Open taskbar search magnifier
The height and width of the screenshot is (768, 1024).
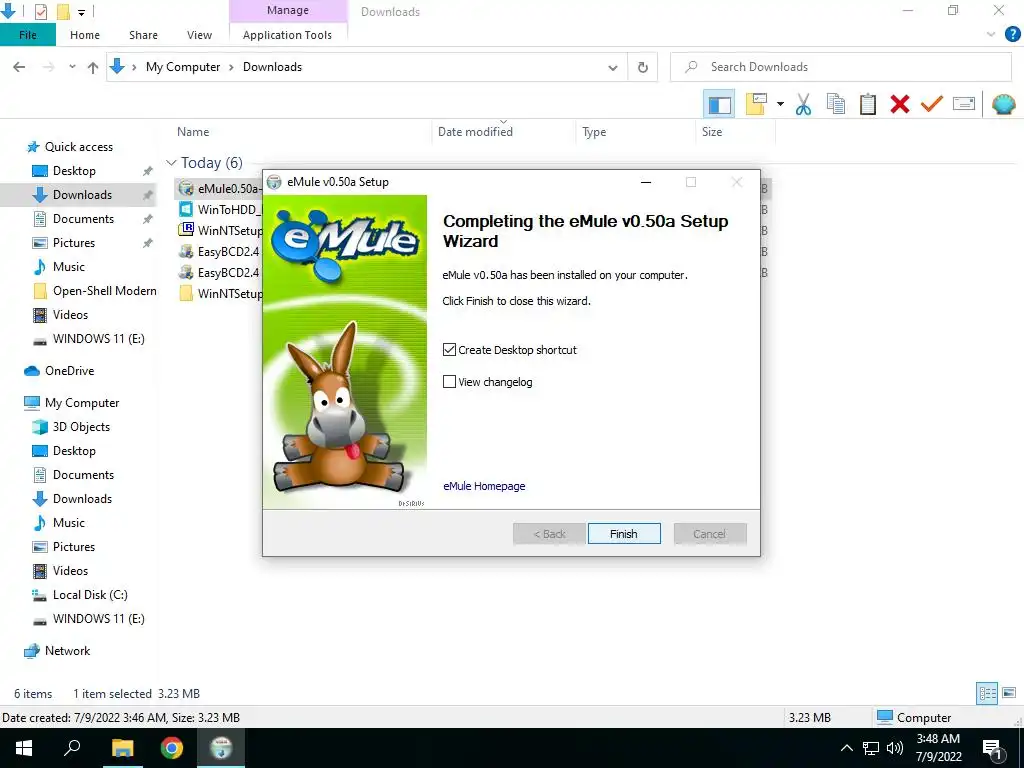[72, 748]
